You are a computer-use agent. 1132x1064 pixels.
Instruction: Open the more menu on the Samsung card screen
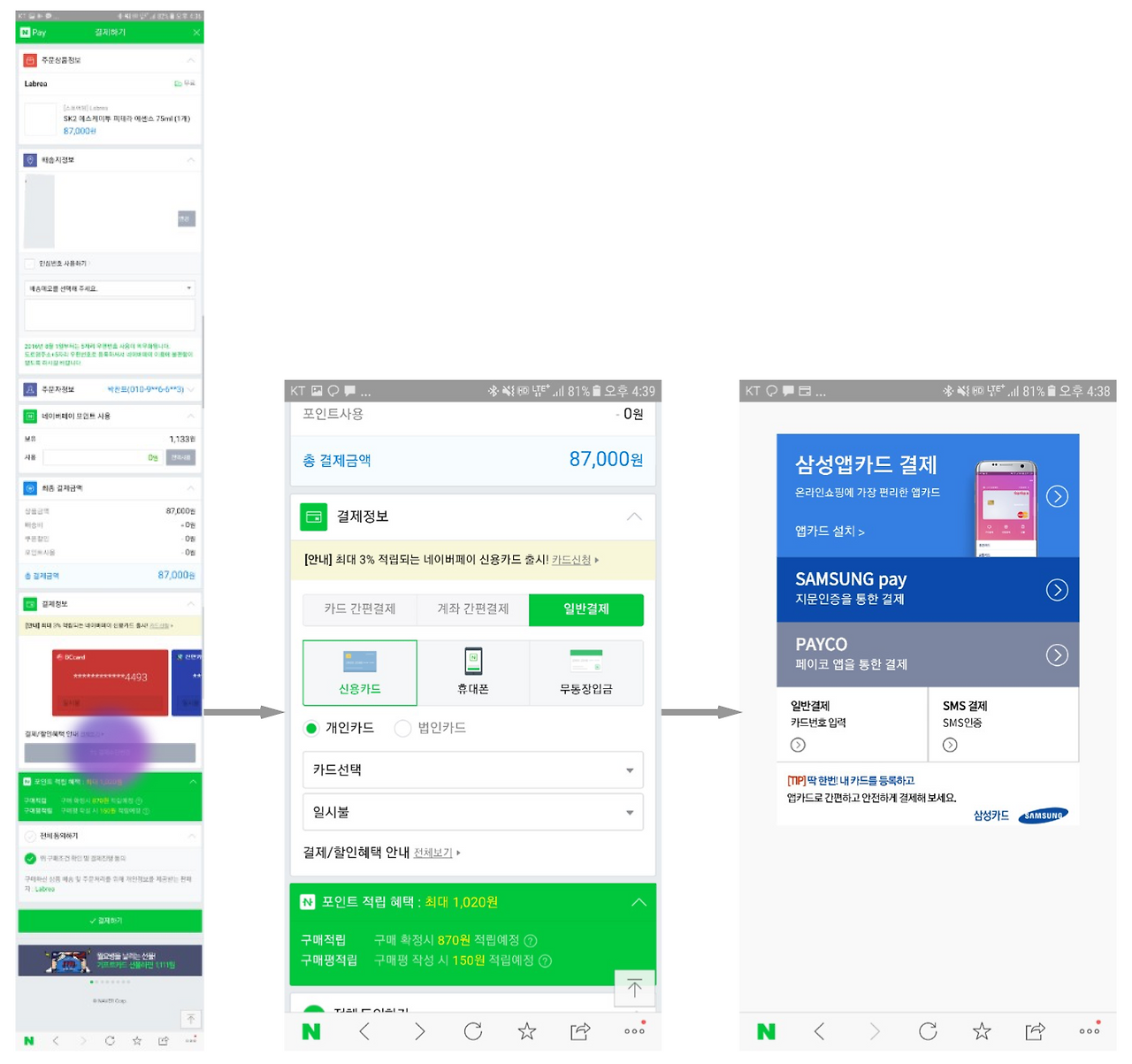click(x=1090, y=1030)
